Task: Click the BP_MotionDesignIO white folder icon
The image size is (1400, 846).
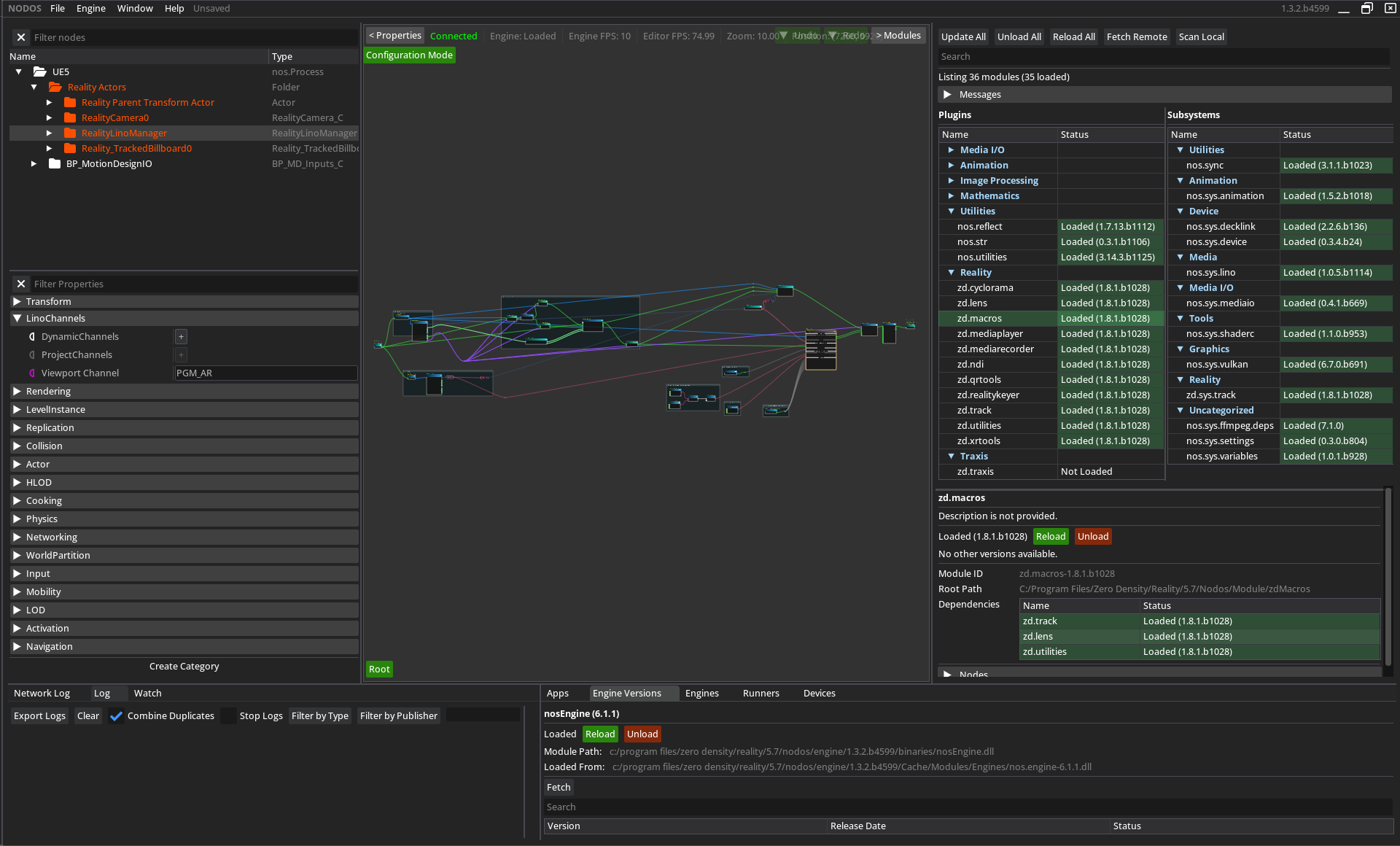Action: point(54,163)
